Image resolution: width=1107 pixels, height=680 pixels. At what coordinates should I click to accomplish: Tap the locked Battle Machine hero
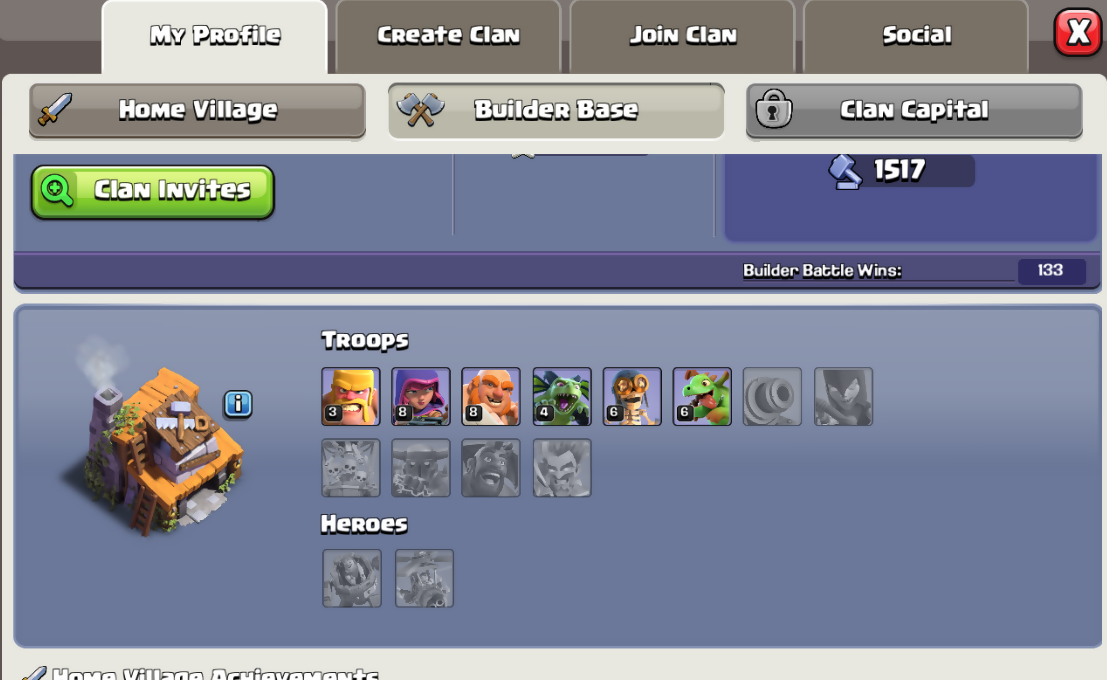352,578
